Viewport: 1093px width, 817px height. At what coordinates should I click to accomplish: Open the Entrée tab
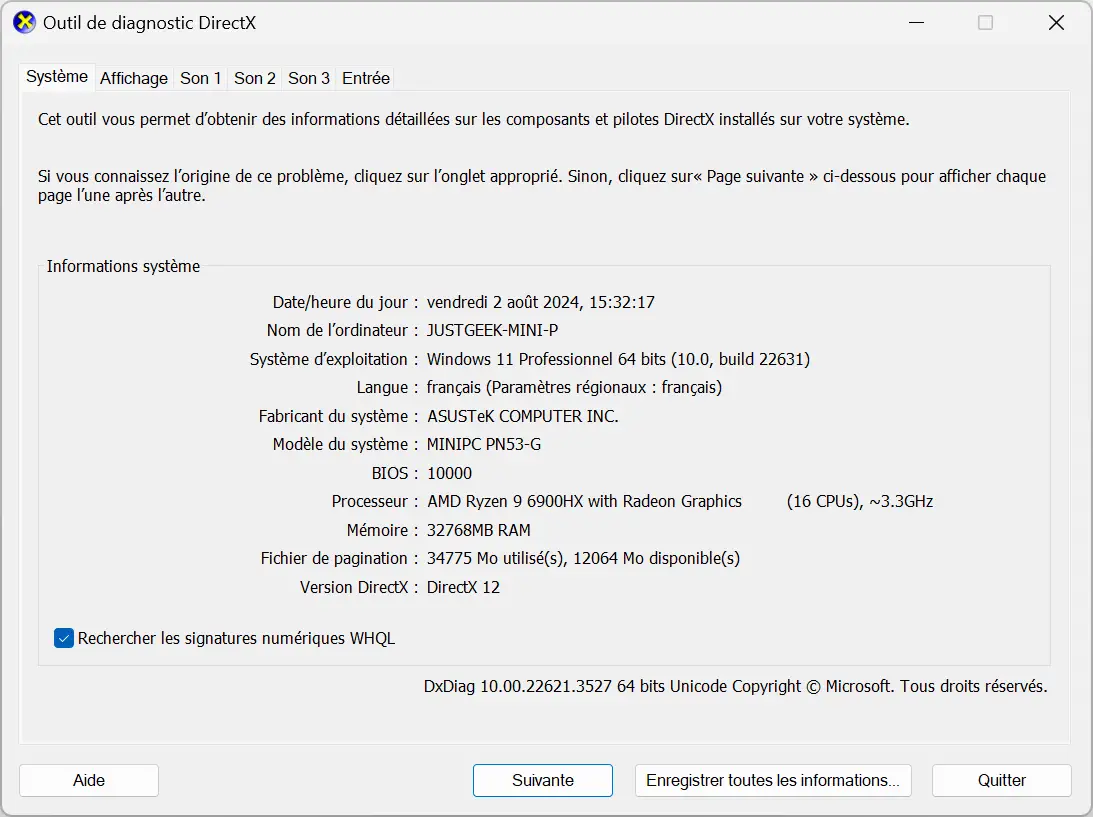click(x=365, y=78)
